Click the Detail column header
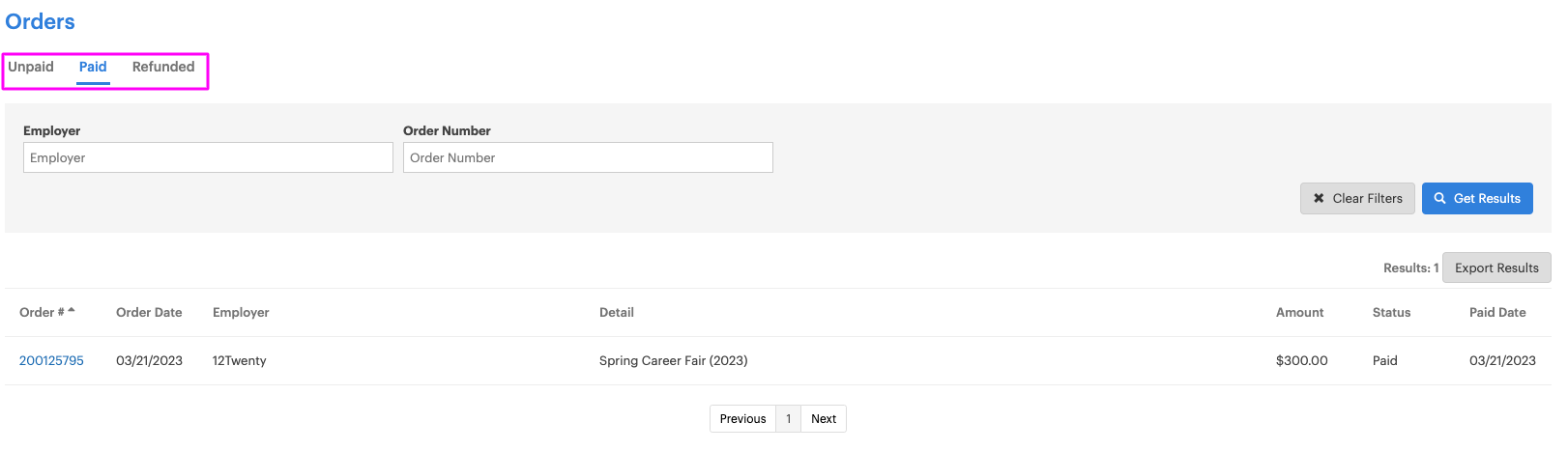Screen dimensions: 1568x451 617,312
